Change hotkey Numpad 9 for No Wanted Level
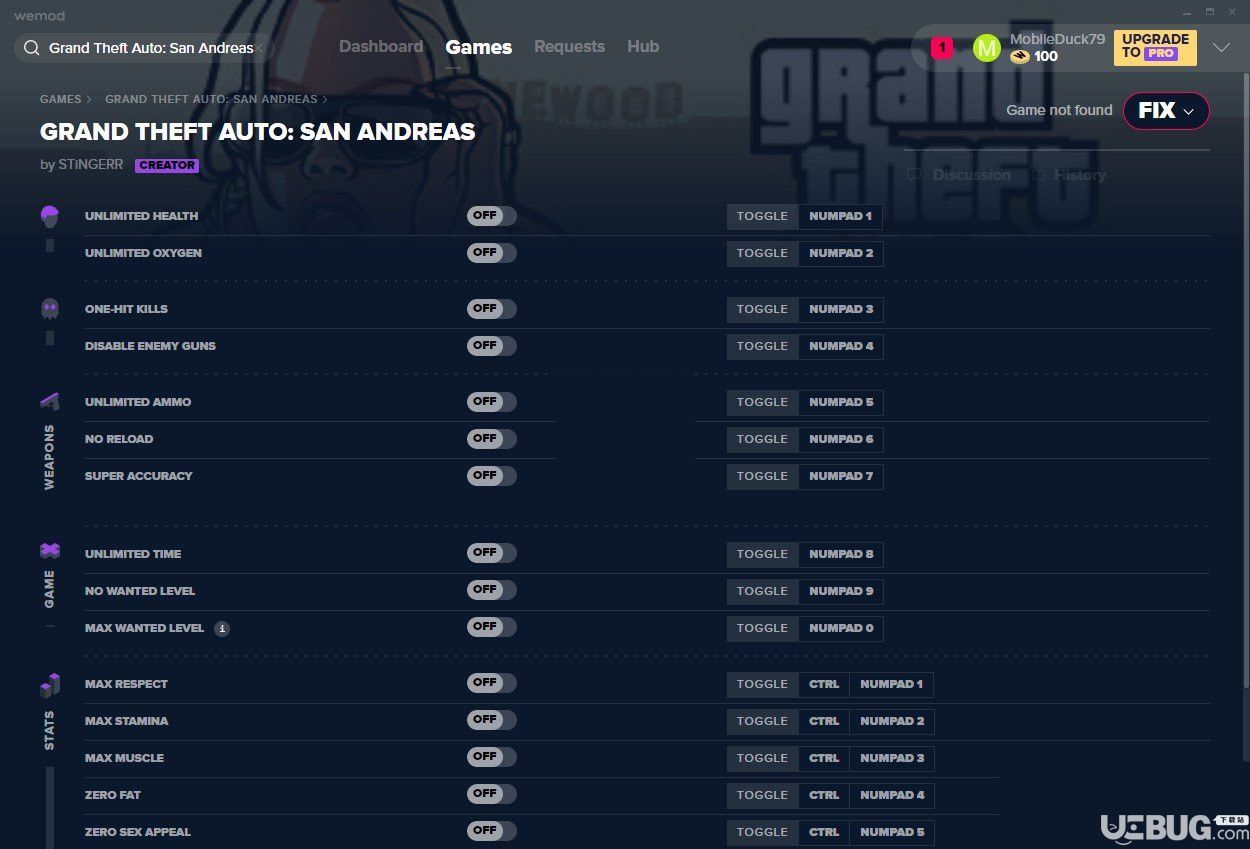 (841, 591)
